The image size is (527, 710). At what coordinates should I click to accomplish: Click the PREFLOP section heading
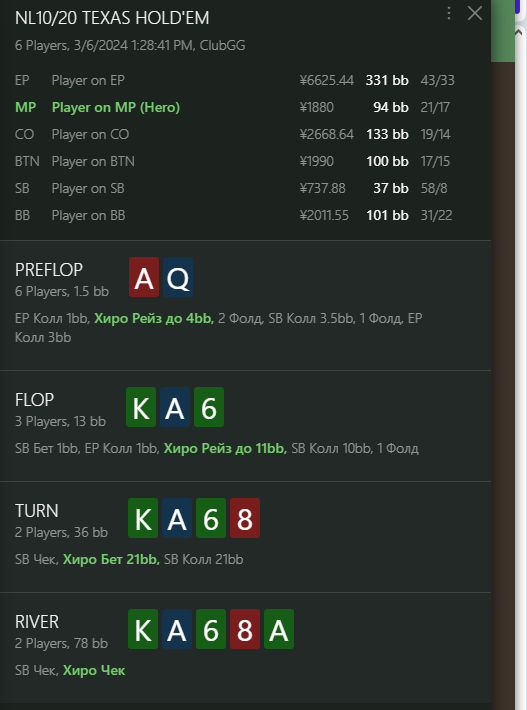pyautogui.click(x=49, y=270)
